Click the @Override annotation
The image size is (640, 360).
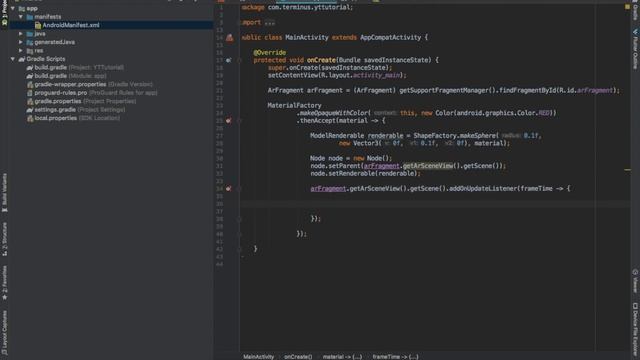pos(269,53)
